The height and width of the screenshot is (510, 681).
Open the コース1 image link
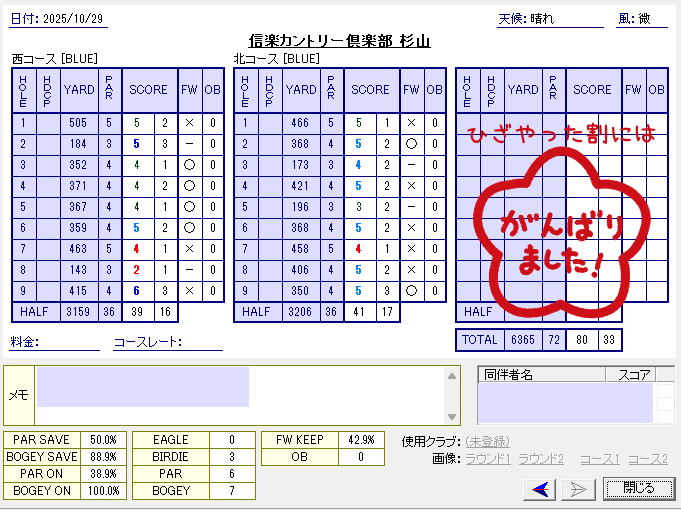click(x=600, y=459)
